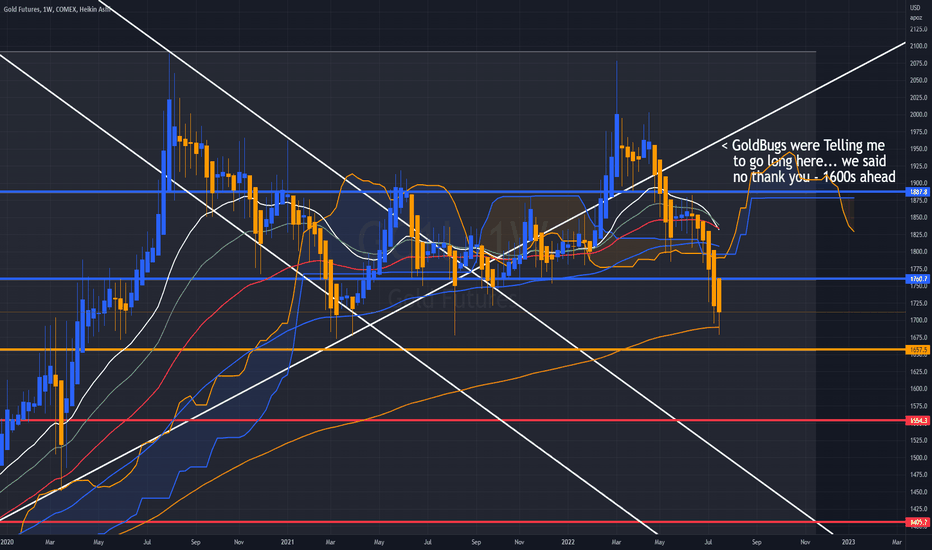Select the orange 1657.5 price tag
The height and width of the screenshot is (550, 932).
pyautogui.click(x=918, y=350)
